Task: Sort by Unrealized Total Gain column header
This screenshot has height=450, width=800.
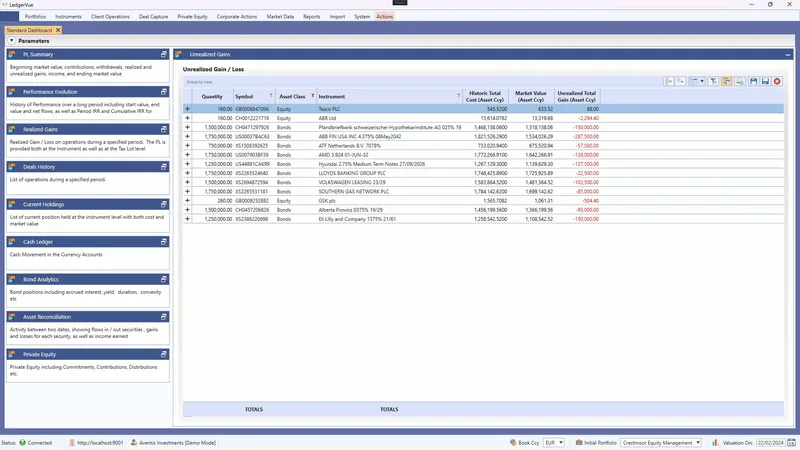Action: (577, 96)
